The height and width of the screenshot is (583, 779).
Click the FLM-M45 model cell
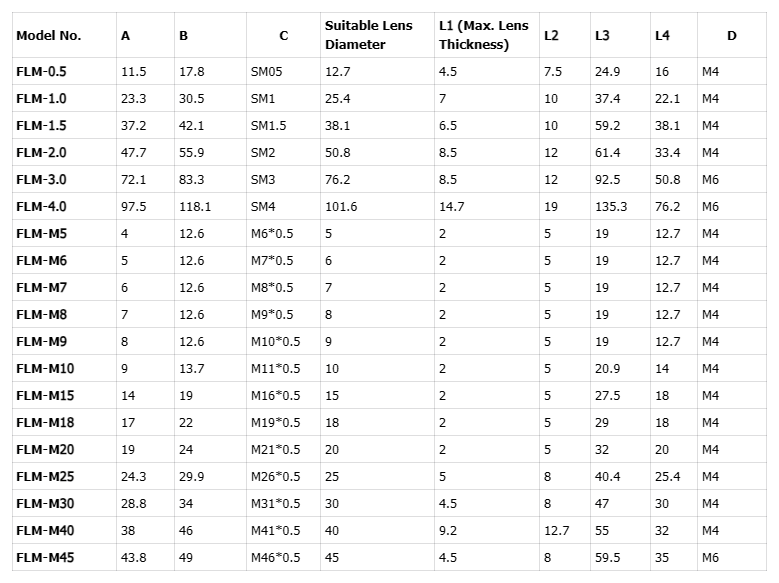(x=44, y=558)
